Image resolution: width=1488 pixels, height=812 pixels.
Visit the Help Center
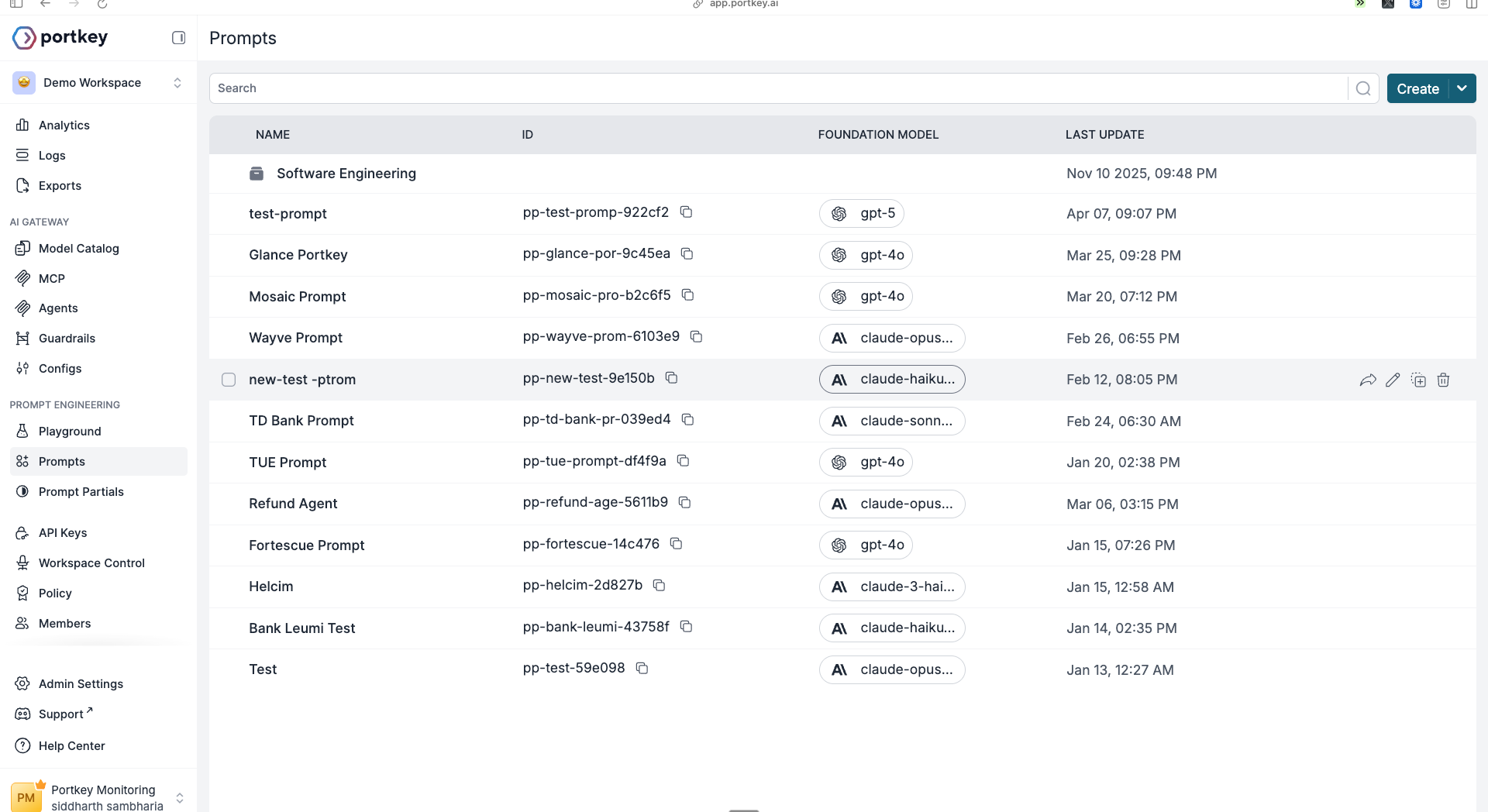click(71, 746)
